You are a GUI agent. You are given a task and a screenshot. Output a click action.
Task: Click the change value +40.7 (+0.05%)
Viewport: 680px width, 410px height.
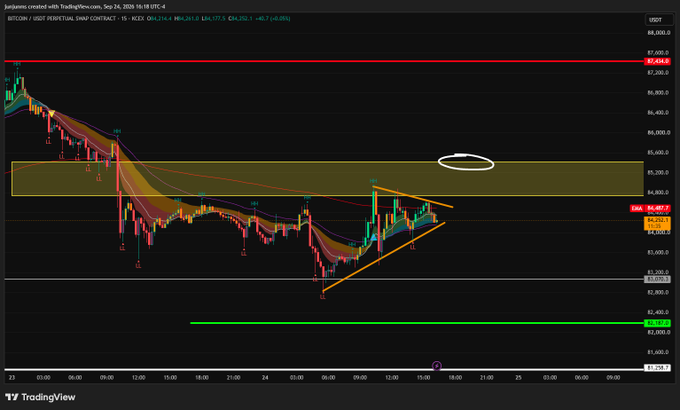click(x=273, y=19)
